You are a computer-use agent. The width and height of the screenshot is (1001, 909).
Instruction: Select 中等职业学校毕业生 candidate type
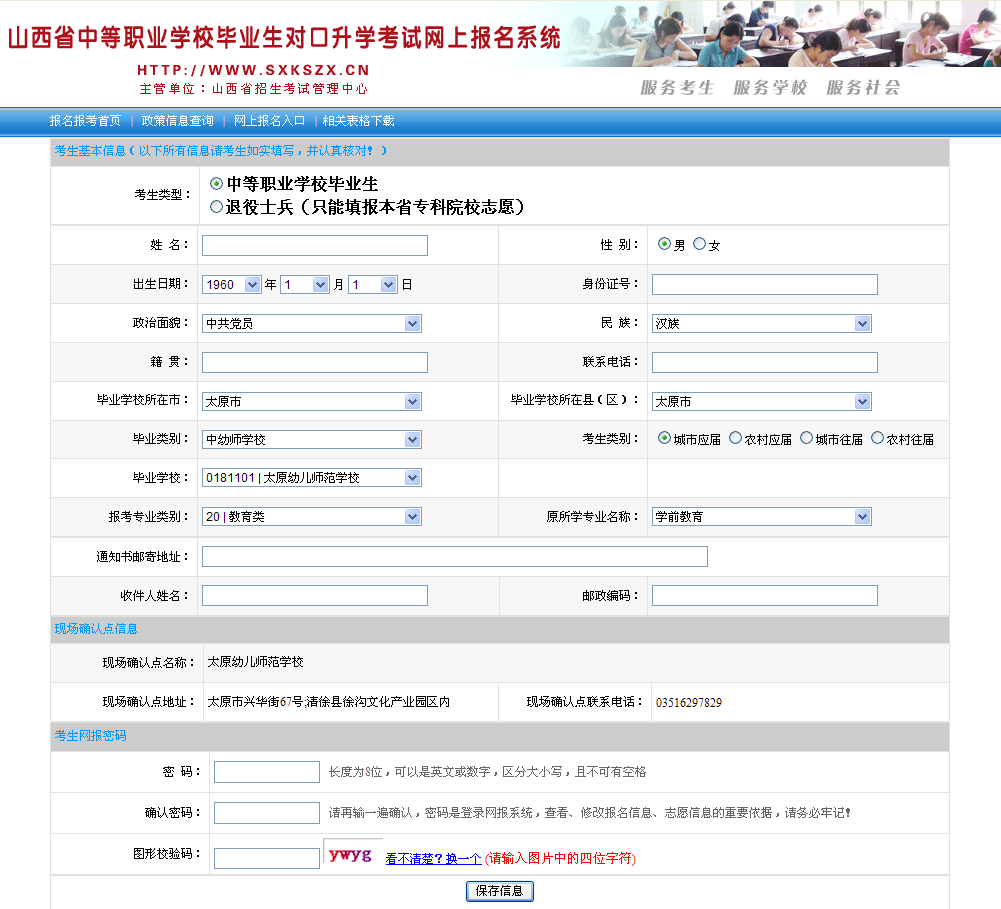(x=216, y=184)
